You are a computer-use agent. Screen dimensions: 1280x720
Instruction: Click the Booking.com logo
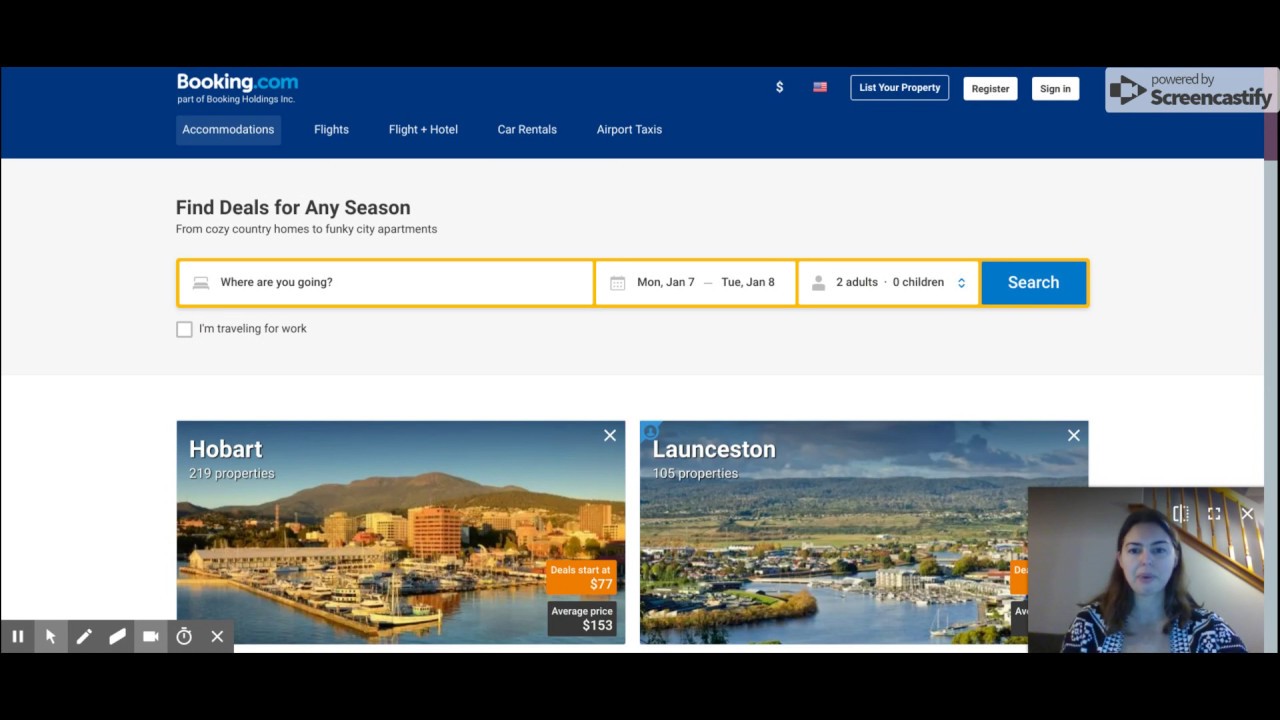pyautogui.click(x=237, y=83)
